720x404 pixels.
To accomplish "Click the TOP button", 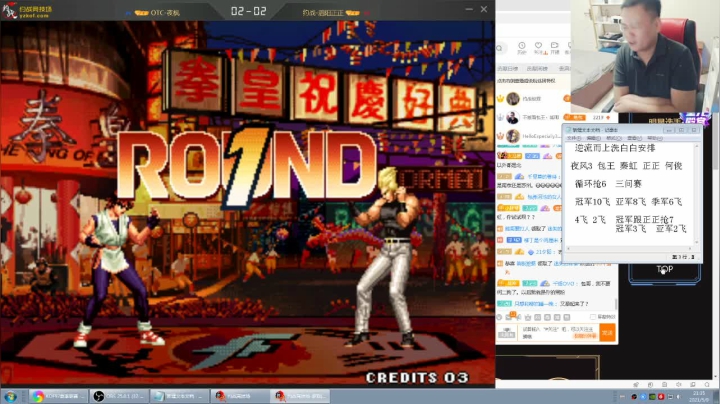I will [664, 269].
